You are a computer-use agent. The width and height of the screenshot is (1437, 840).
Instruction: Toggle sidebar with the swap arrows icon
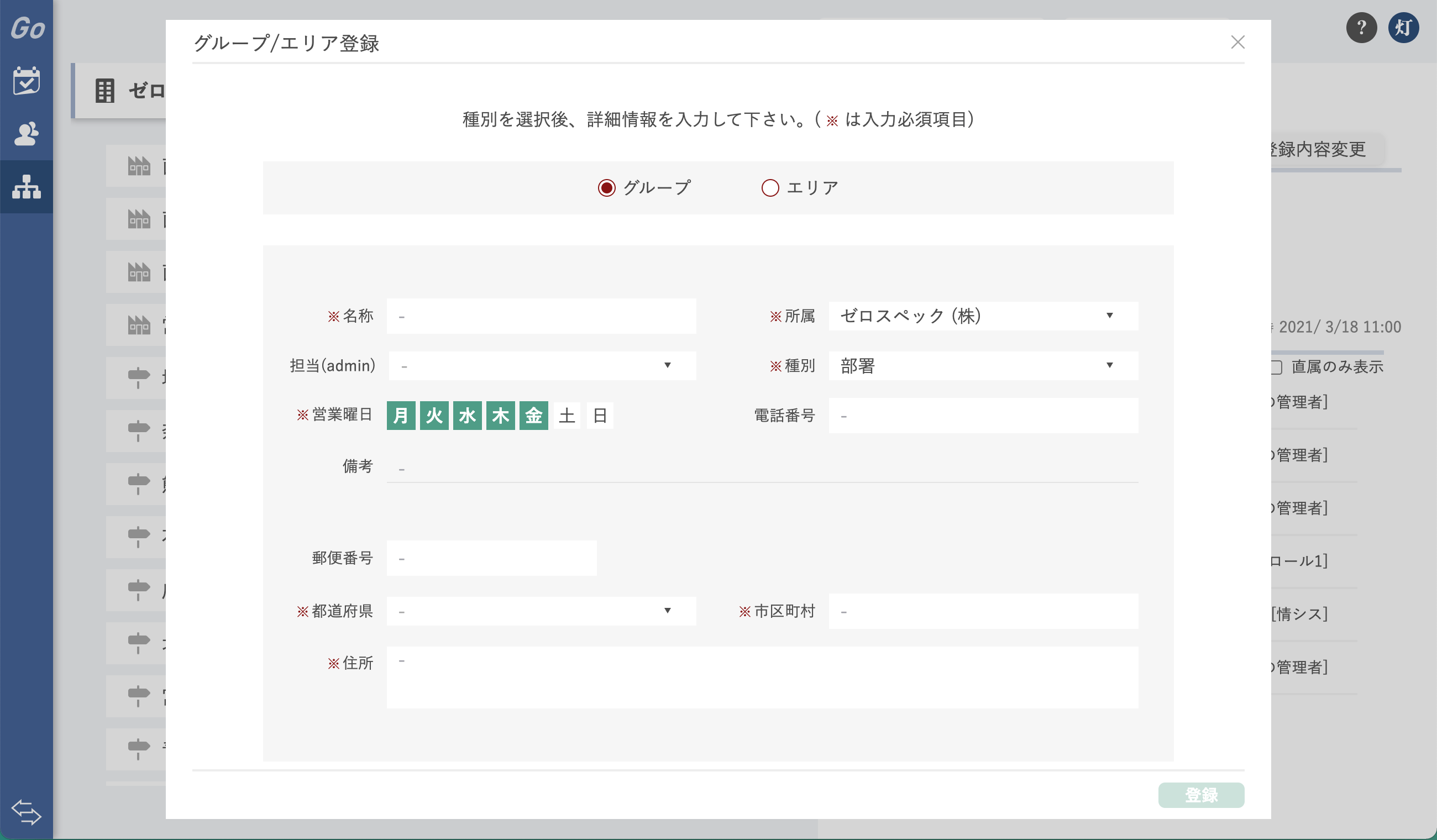point(26,811)
